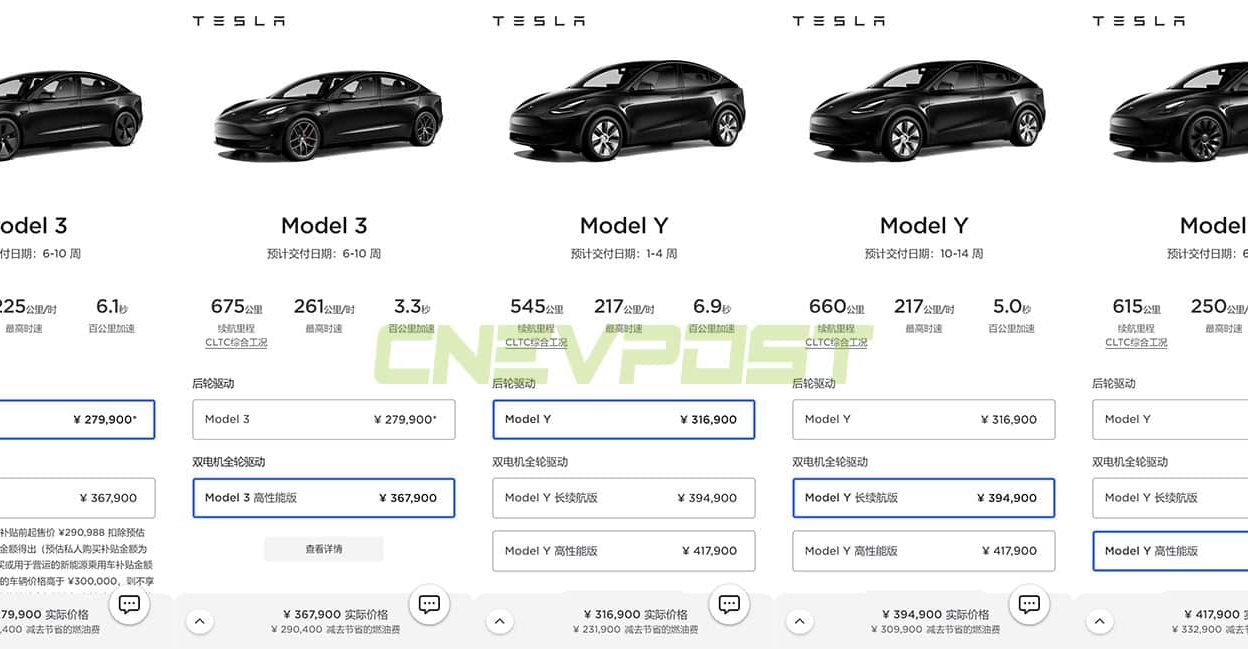Open CLTC综合工况 link under 660公里
This screenshot has width=1248, height=649.
(836, 343)
